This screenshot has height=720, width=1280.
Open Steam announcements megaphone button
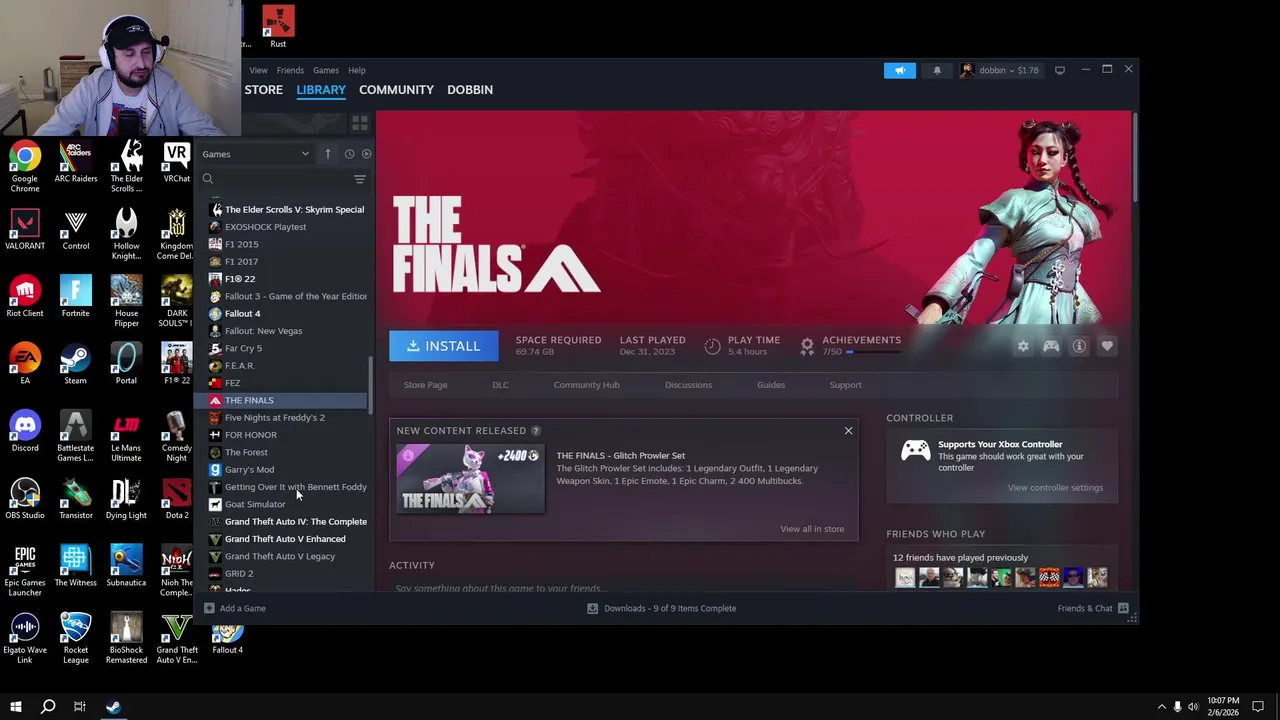tap(899, 70)
